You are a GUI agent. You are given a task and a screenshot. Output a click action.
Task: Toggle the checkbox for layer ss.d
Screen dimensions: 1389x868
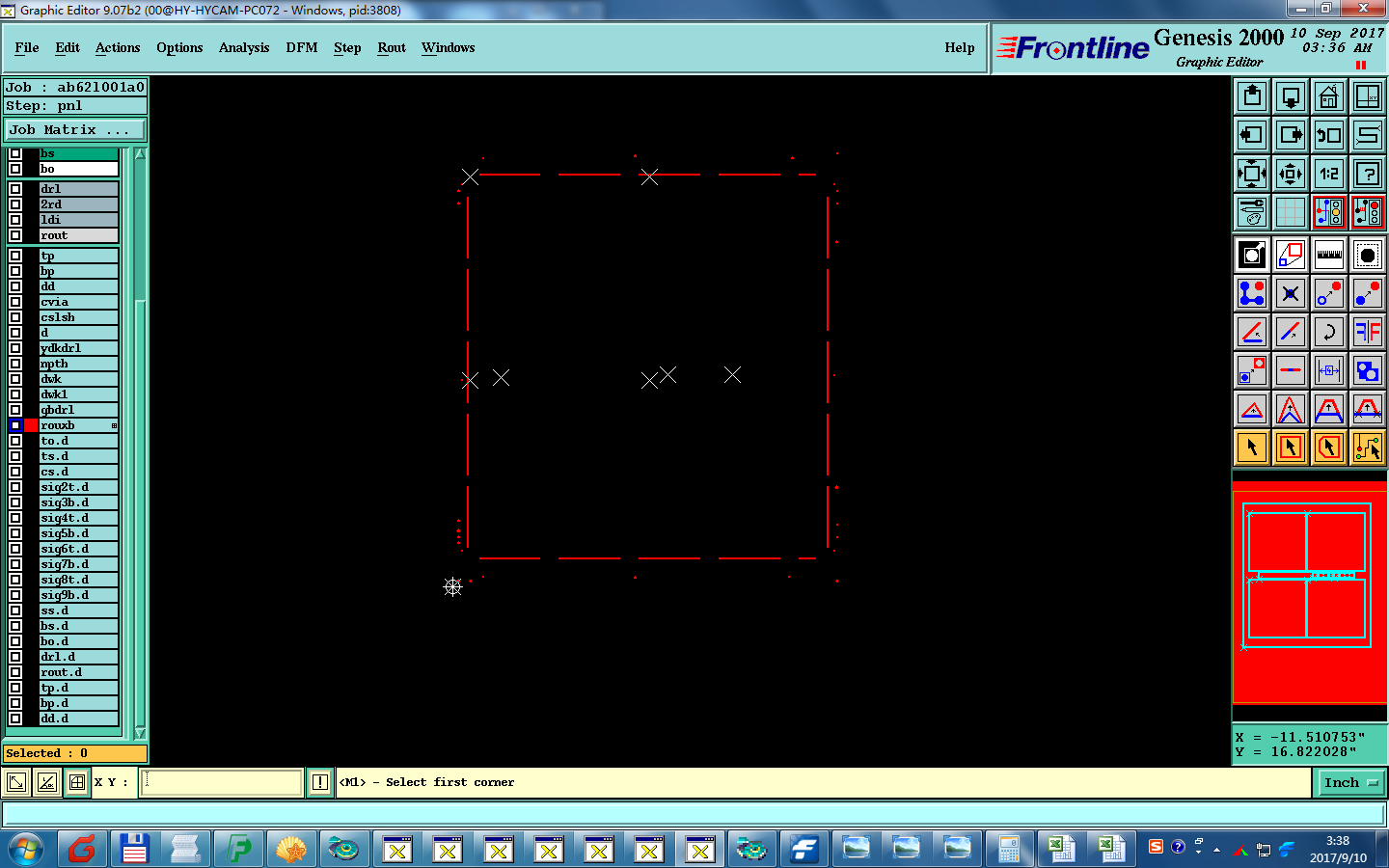[x=15, y=610]
